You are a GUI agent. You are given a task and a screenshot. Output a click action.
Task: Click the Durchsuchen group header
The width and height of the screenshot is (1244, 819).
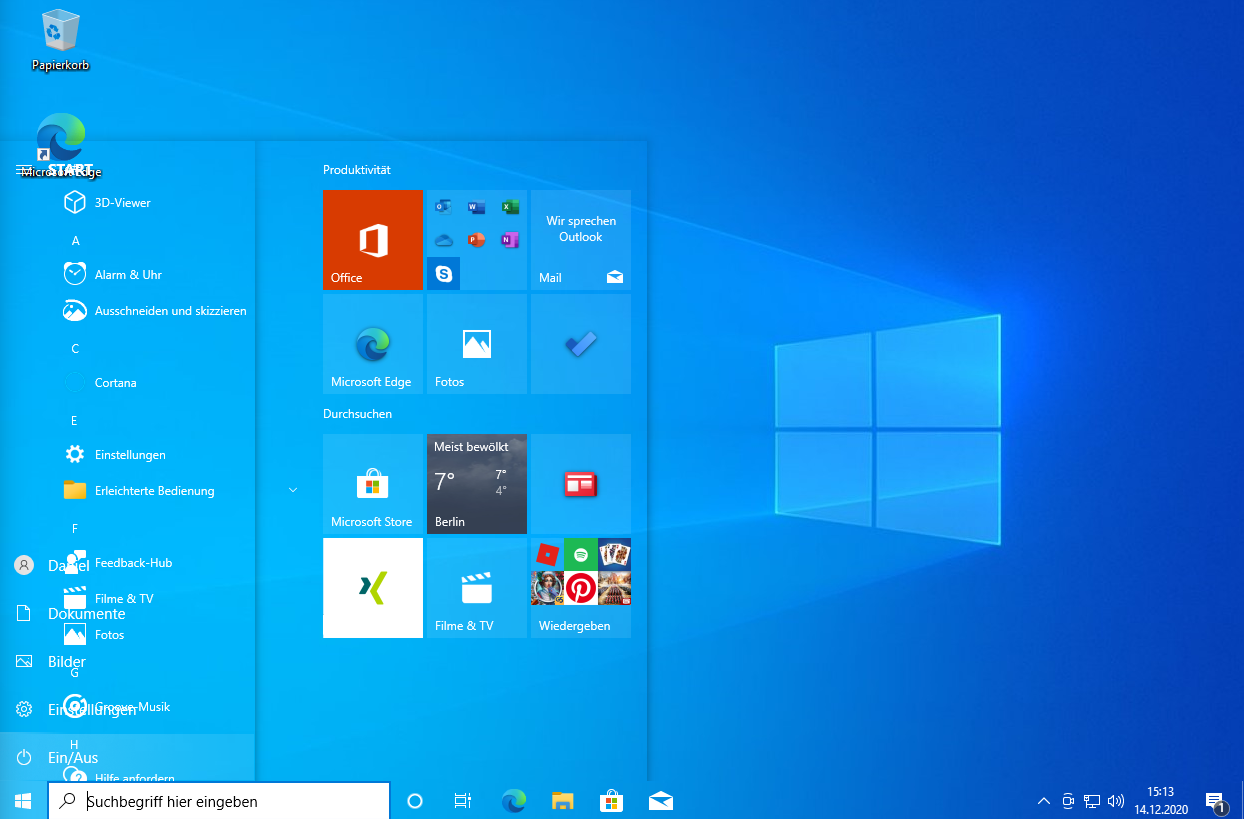358,414
